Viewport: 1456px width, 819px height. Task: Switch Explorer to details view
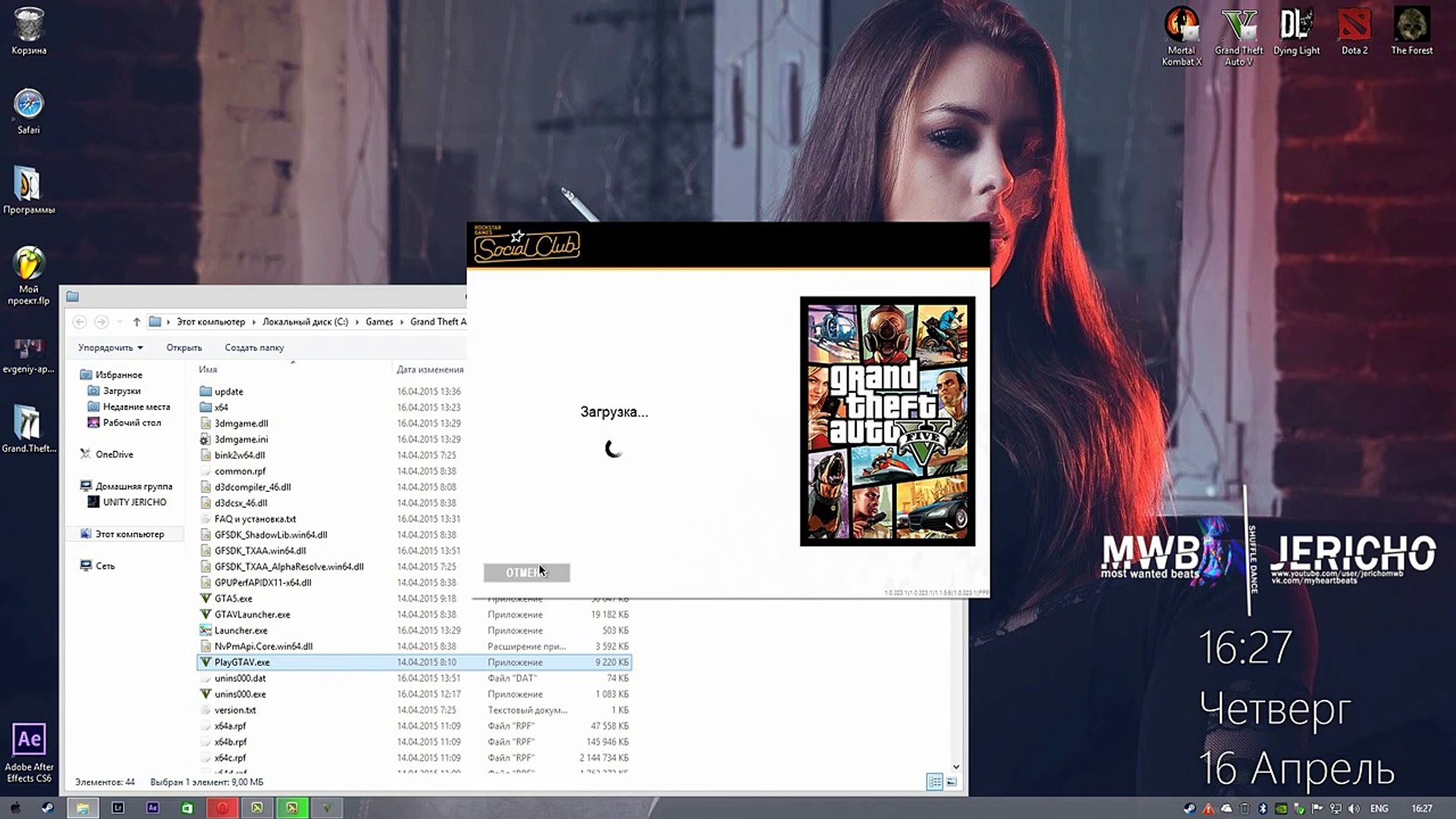[935, 782]
